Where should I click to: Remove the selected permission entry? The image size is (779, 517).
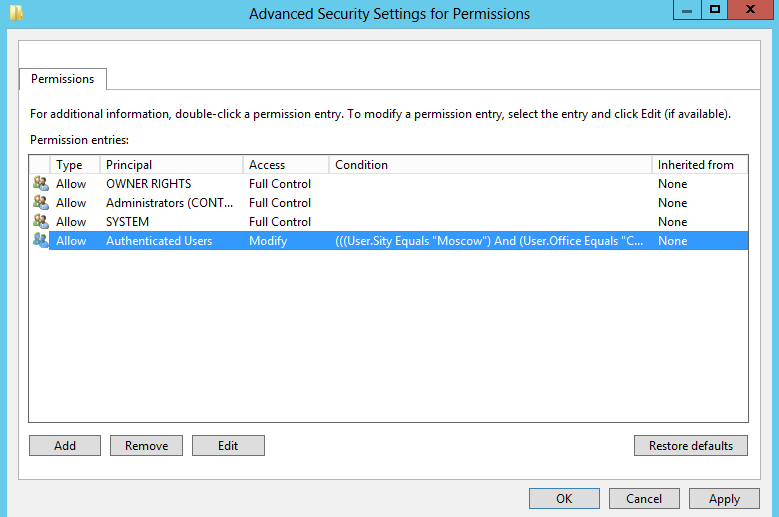coord(147,445)
